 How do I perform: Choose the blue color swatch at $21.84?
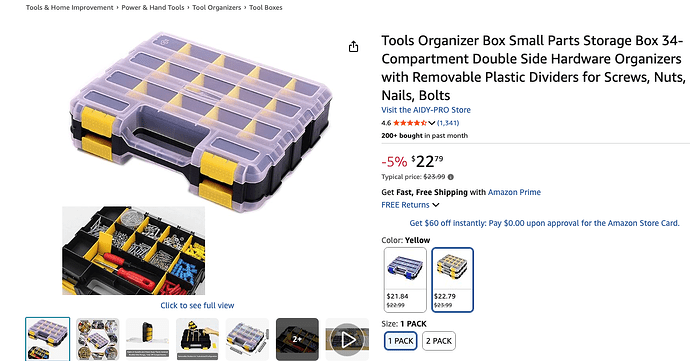tap(405, 280)
